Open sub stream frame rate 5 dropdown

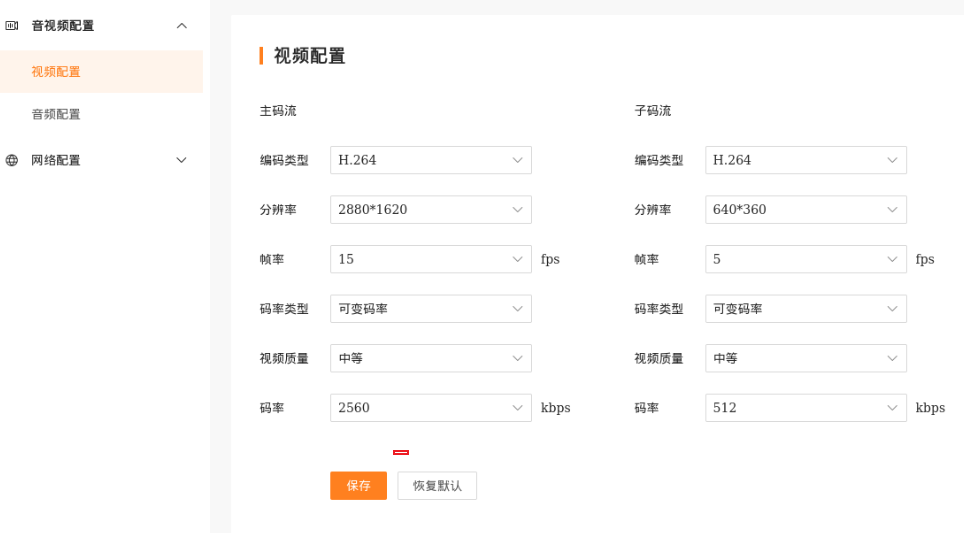pos(805,259)
